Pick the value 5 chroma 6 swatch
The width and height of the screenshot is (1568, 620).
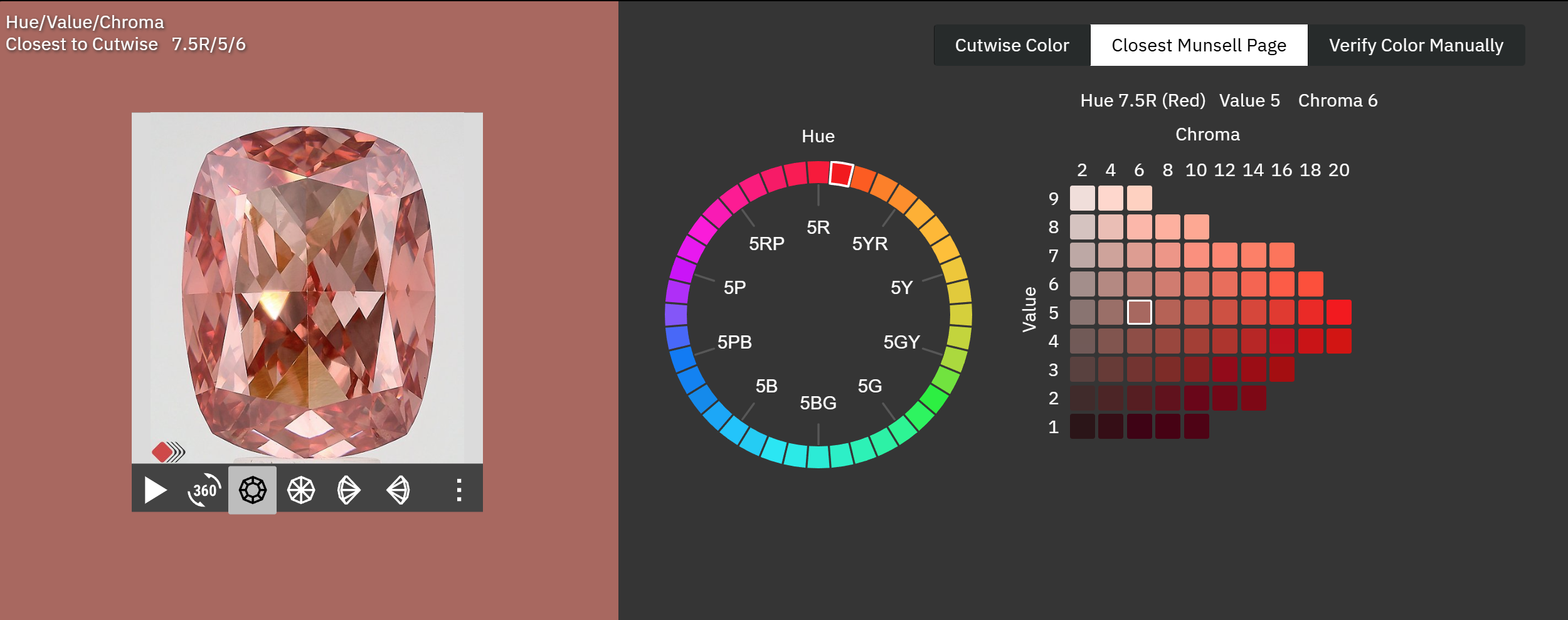pyautogui.click(x=1139, y=312)
